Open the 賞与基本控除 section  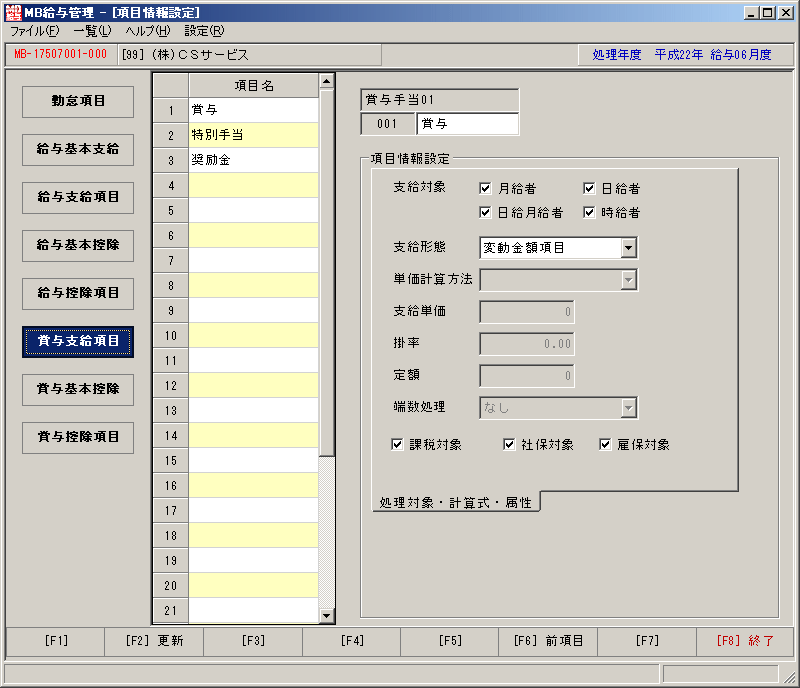click(78, 389)
